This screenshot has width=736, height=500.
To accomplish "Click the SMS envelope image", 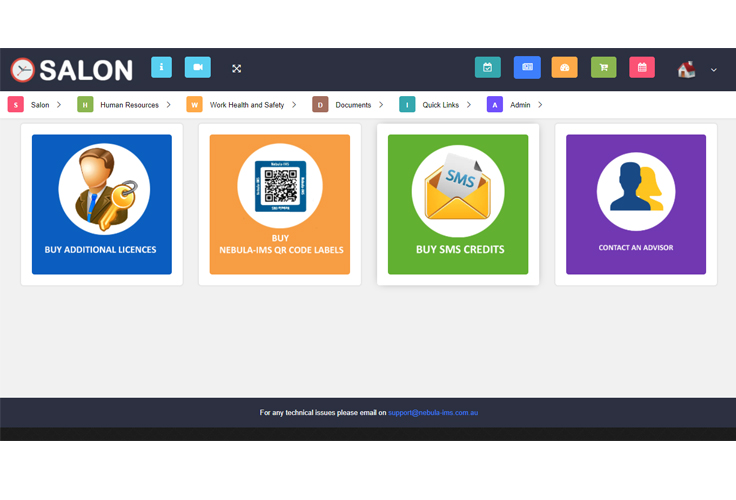I will point(458,191).
